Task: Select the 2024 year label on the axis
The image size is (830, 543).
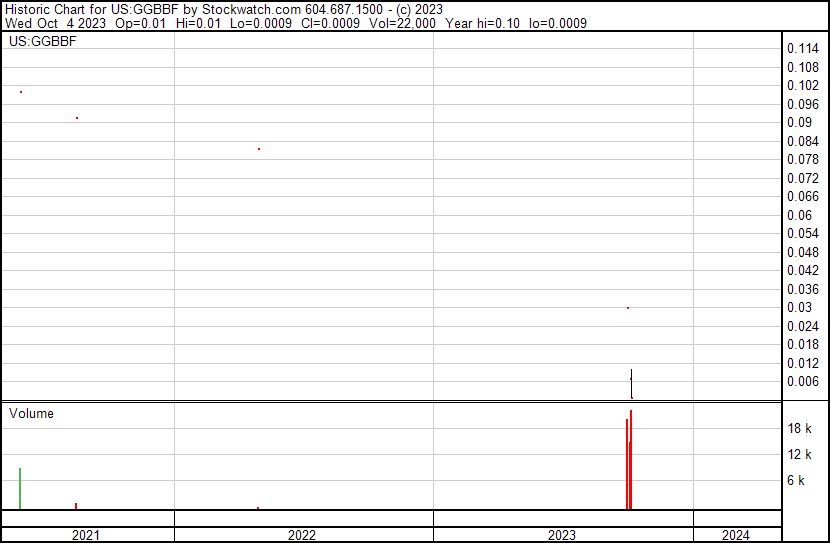Action: (x=736, y=535)
